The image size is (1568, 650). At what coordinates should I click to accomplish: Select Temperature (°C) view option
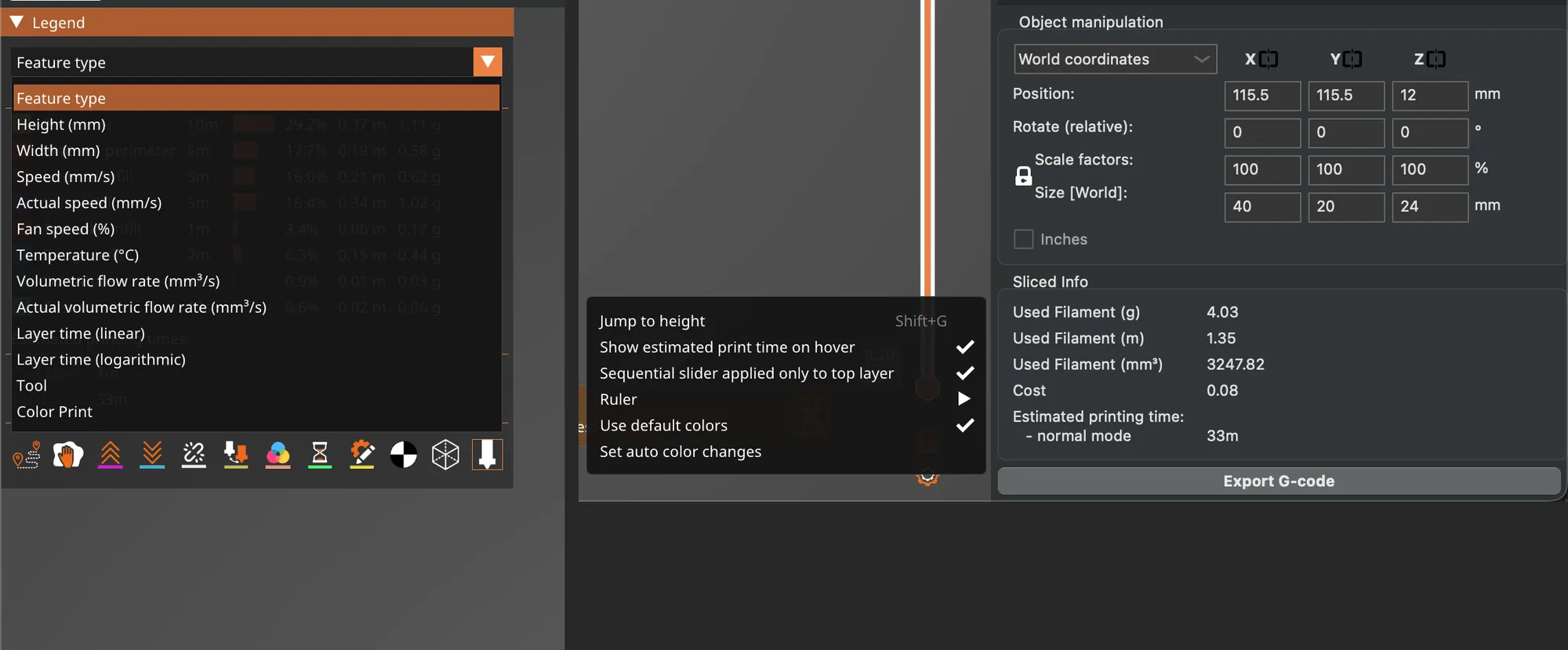click(256, 255)
